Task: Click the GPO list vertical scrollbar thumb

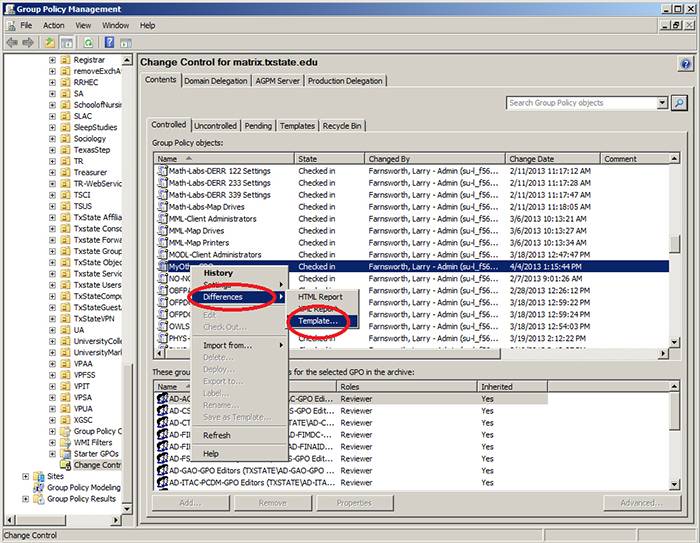Action: point(675,244)
